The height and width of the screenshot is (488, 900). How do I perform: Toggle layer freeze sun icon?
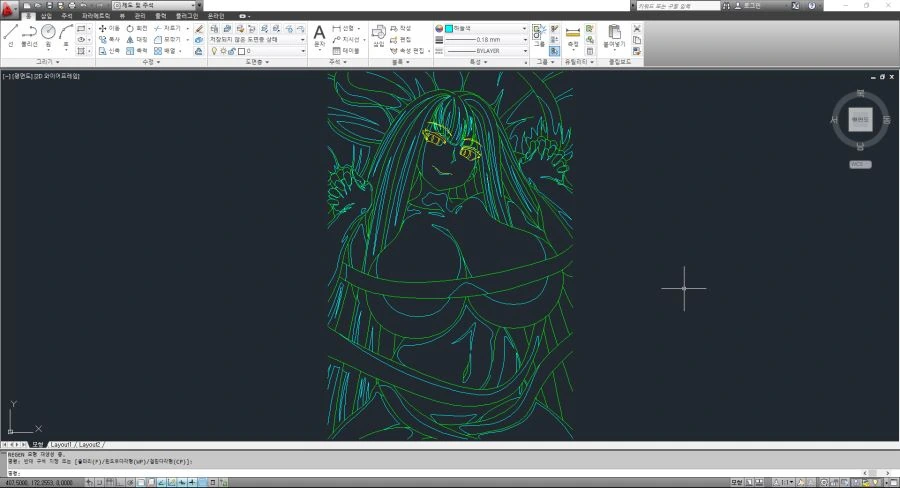[223, 51]
